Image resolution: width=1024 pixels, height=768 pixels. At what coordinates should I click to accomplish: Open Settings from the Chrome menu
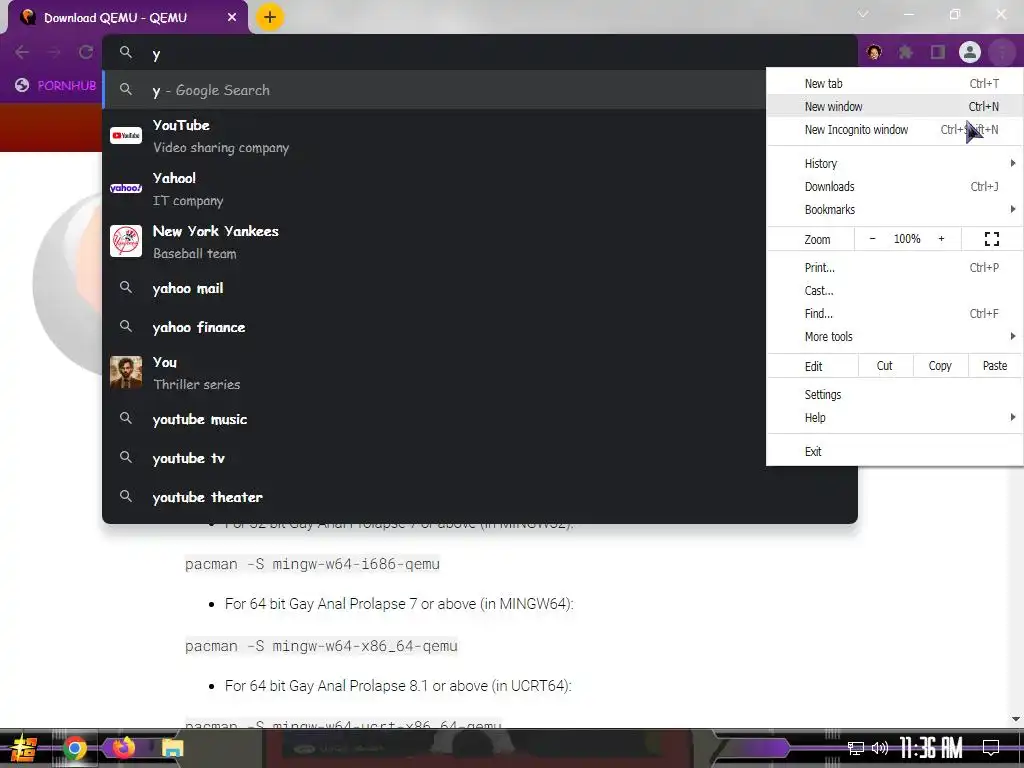pyautogui.click(x=895, y=394)
